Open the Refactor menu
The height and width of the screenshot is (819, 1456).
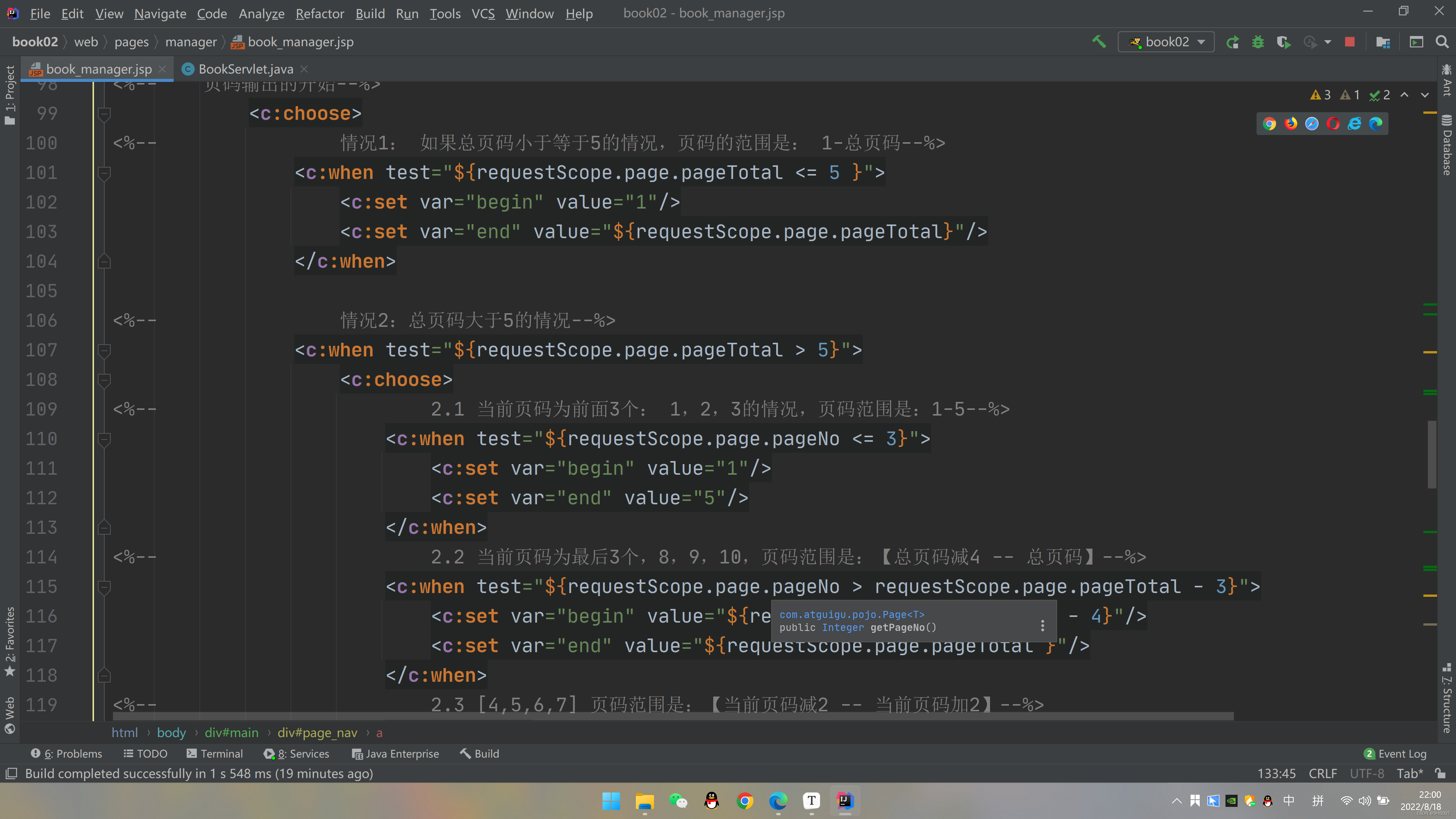point(319,14)
